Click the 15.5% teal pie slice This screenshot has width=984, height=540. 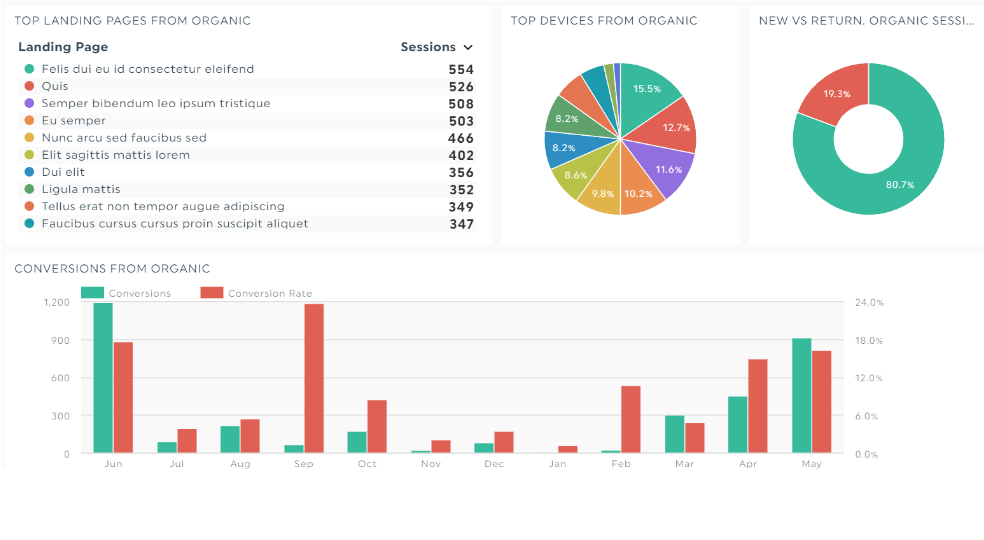click(648, 93)
